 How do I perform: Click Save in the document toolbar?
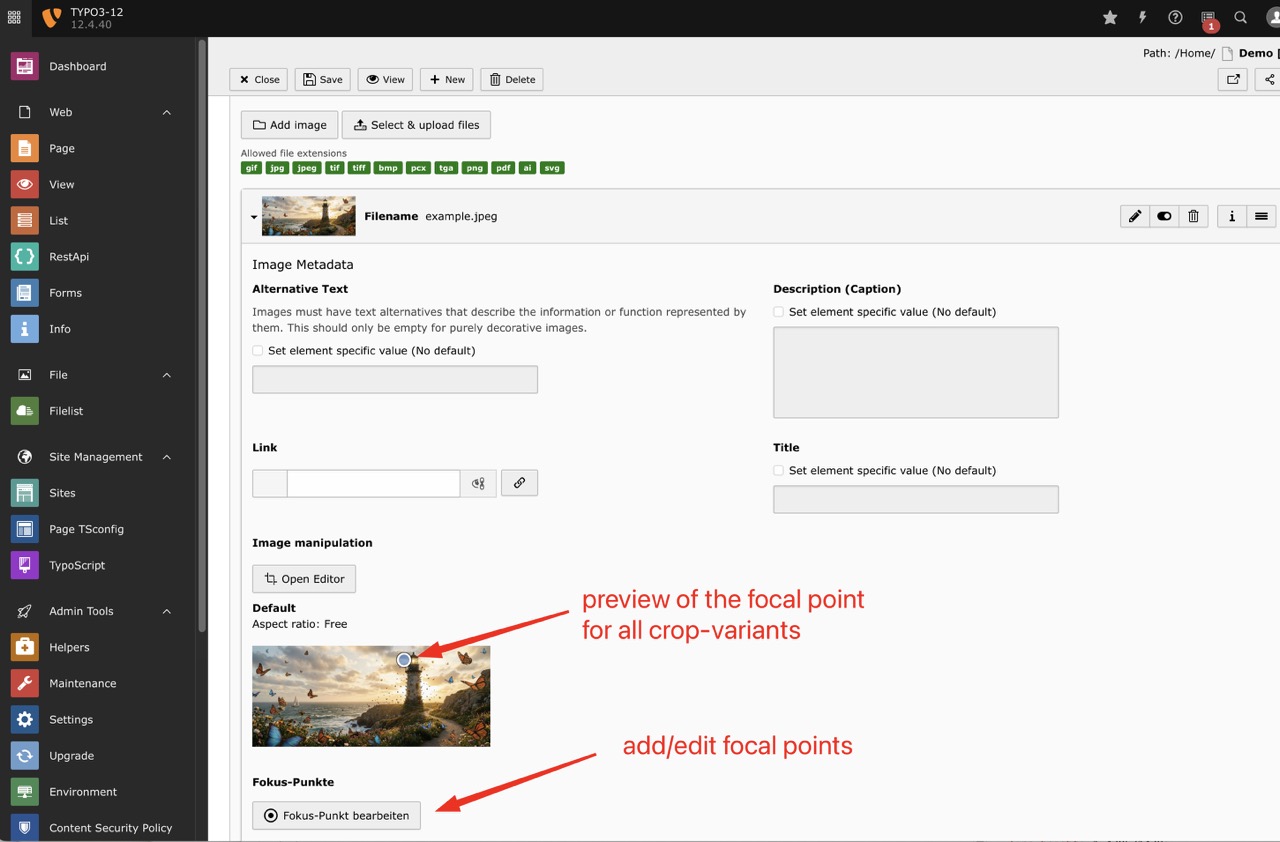[322, 79]
